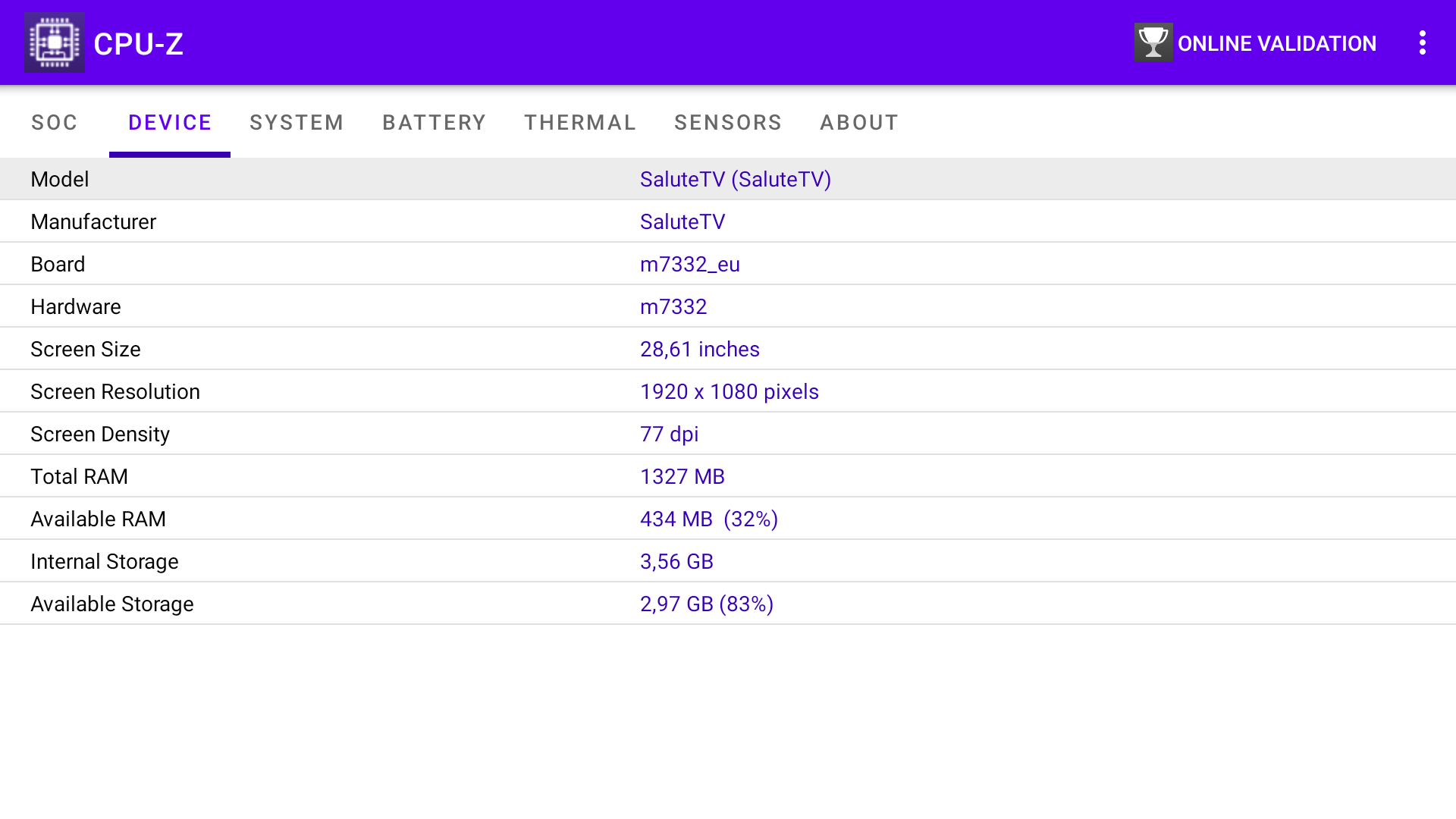Viewport: 1456px width, 819px height.
Task: Click the CPU-Z chip logo icon
Action: click(54, 43)
